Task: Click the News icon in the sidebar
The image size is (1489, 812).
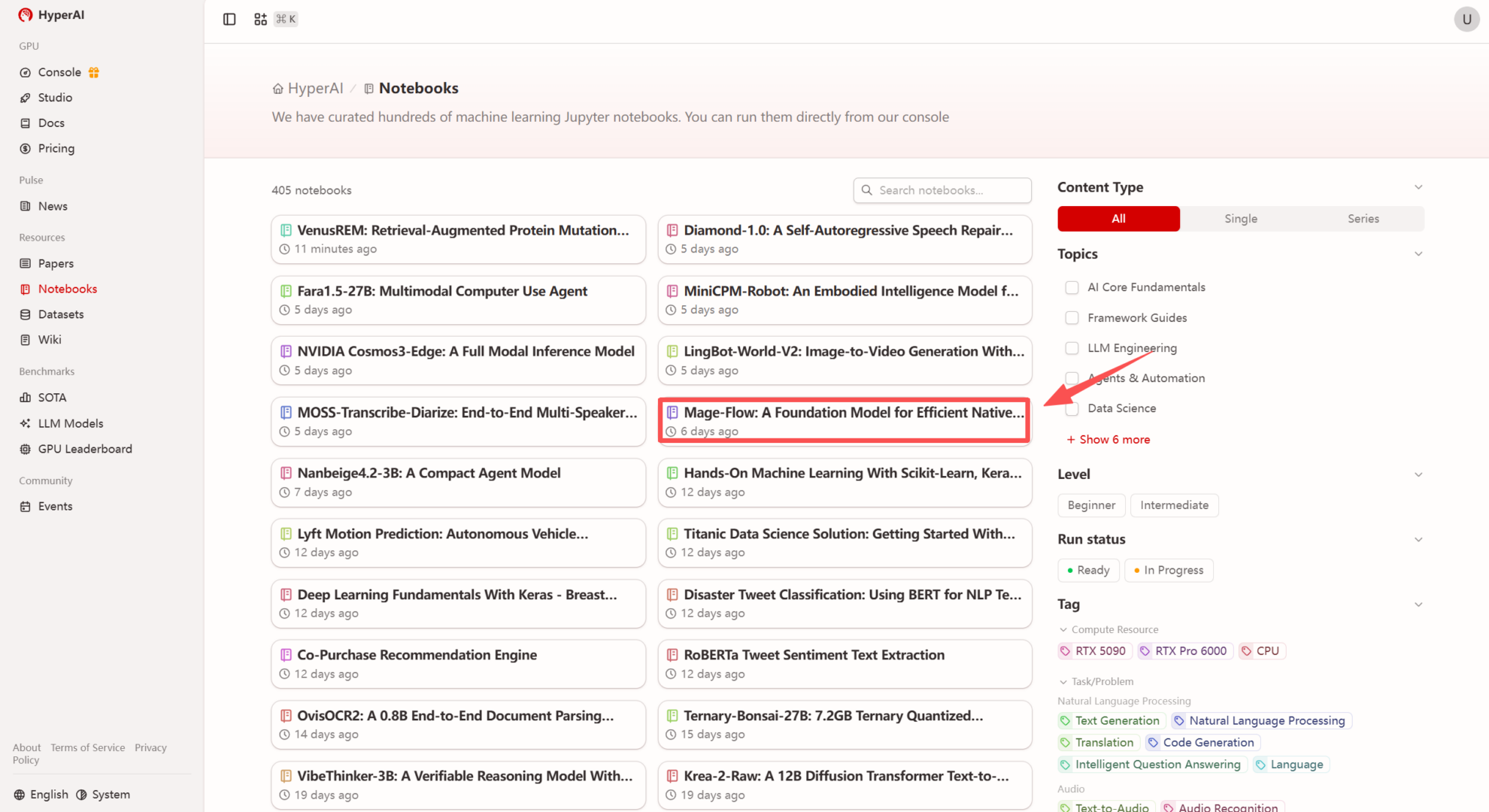Action: pos(25,206)
